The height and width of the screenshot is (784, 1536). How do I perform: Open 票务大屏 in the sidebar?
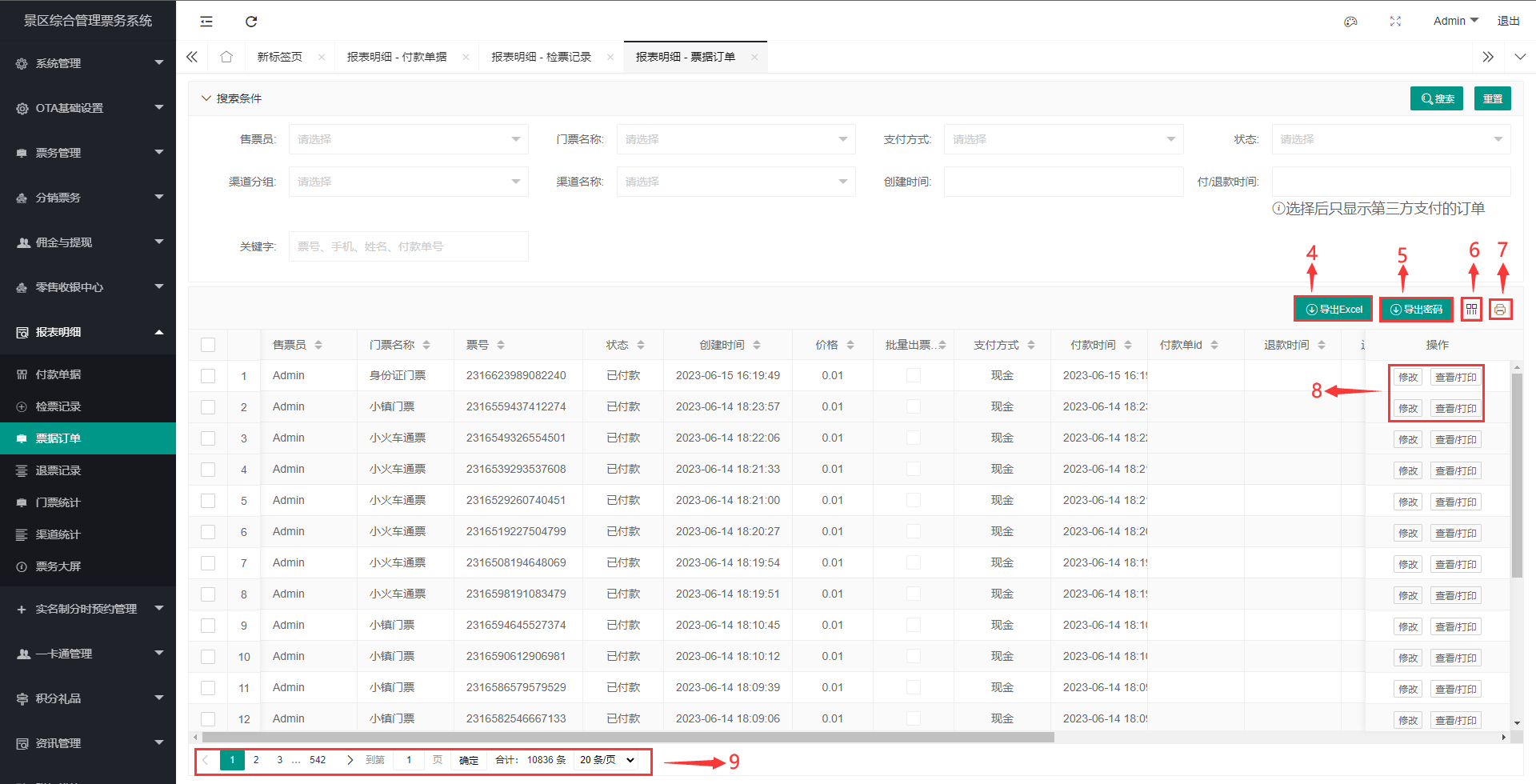88,566
